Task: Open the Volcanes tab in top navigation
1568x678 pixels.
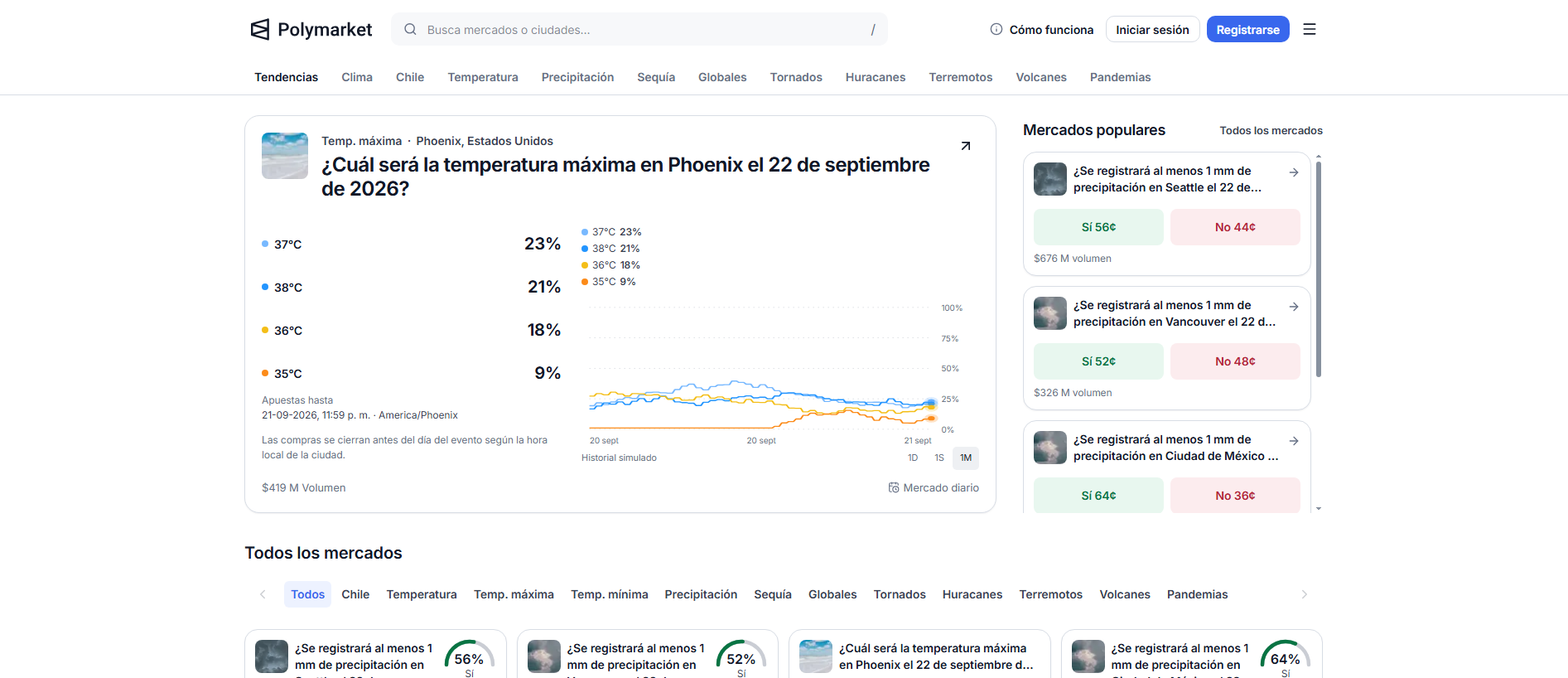Action: [x=1041, y=77]
